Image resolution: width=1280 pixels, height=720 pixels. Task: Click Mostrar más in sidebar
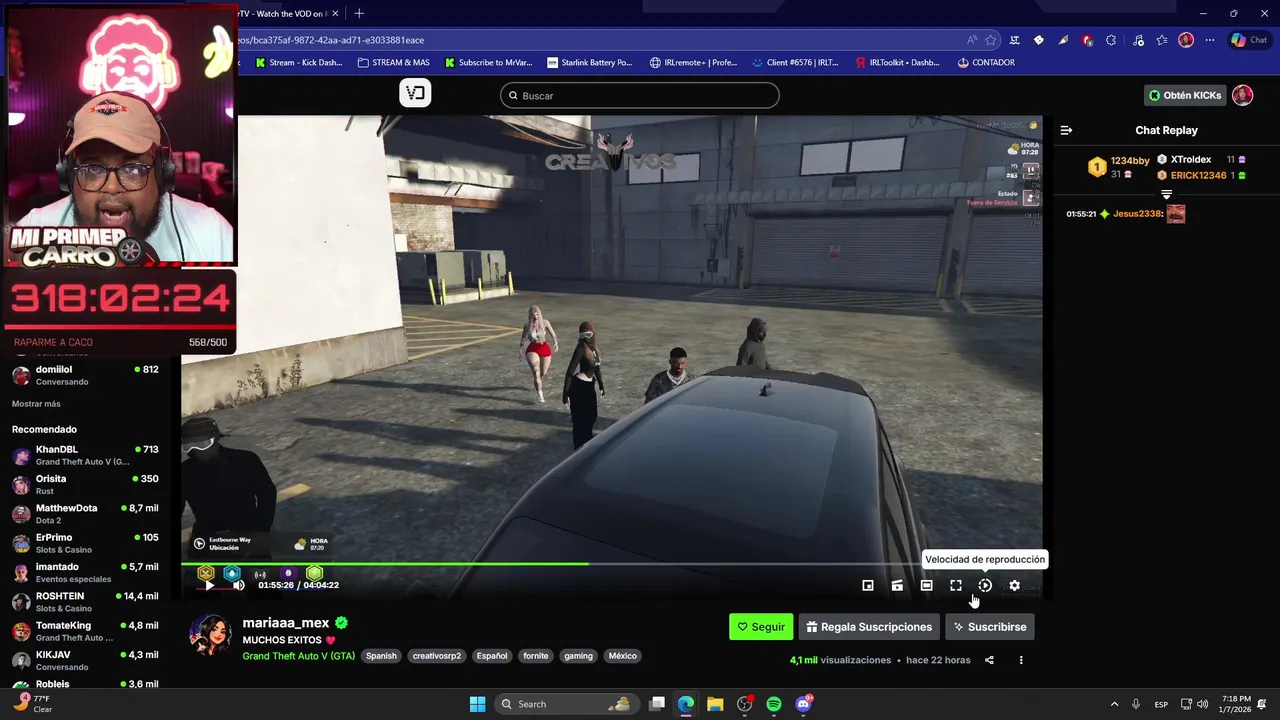(x=36, y=404)
